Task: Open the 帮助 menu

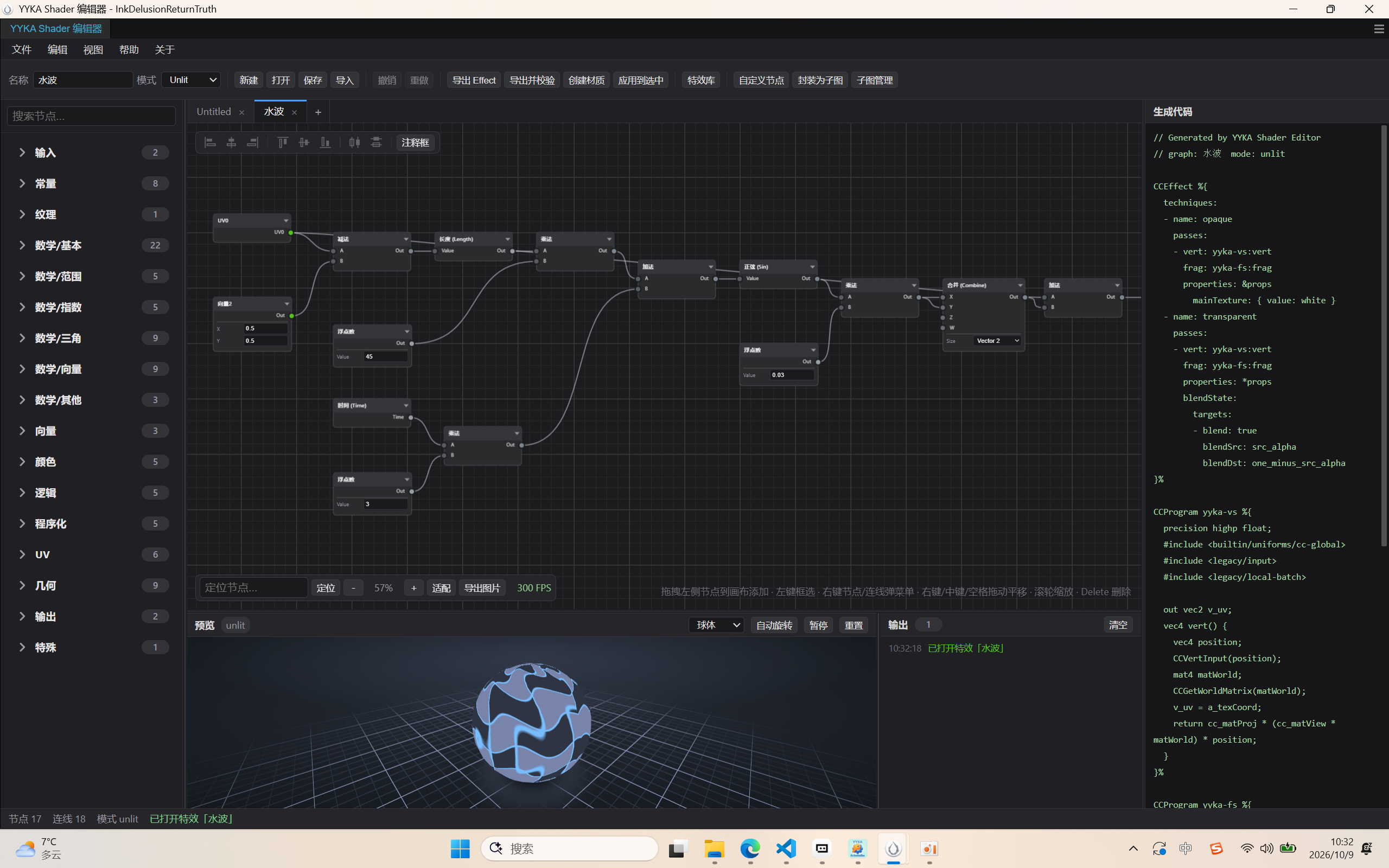Action: click(x=129, y=50)
